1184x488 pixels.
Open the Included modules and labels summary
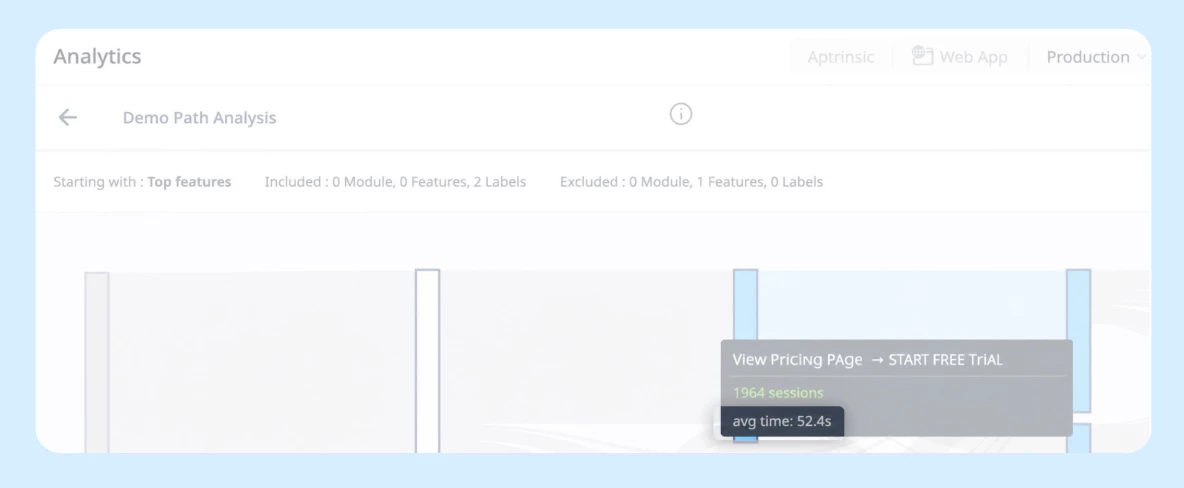tap(395, 182)
